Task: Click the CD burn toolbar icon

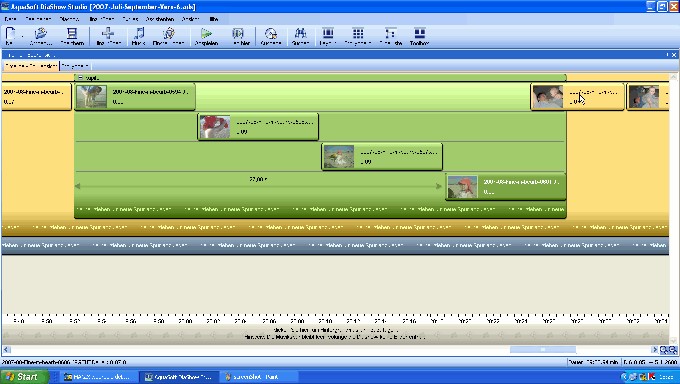Action: click(x=271, y=33)
